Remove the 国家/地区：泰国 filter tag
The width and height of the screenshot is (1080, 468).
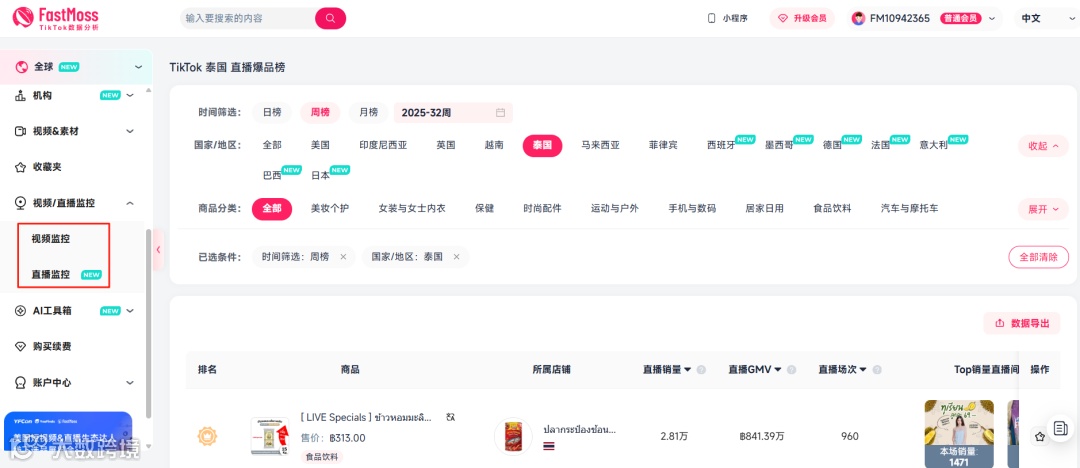pos(456,257)
